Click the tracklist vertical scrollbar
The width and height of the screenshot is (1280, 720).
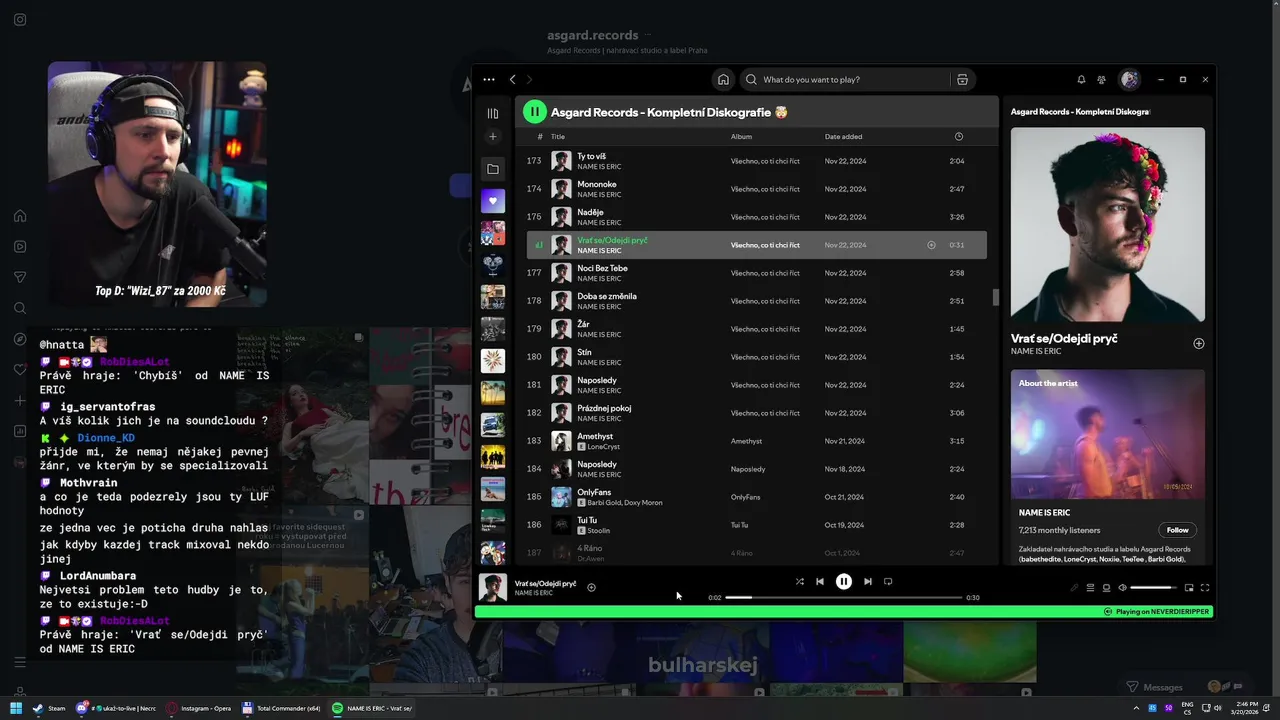click(995, 297)
